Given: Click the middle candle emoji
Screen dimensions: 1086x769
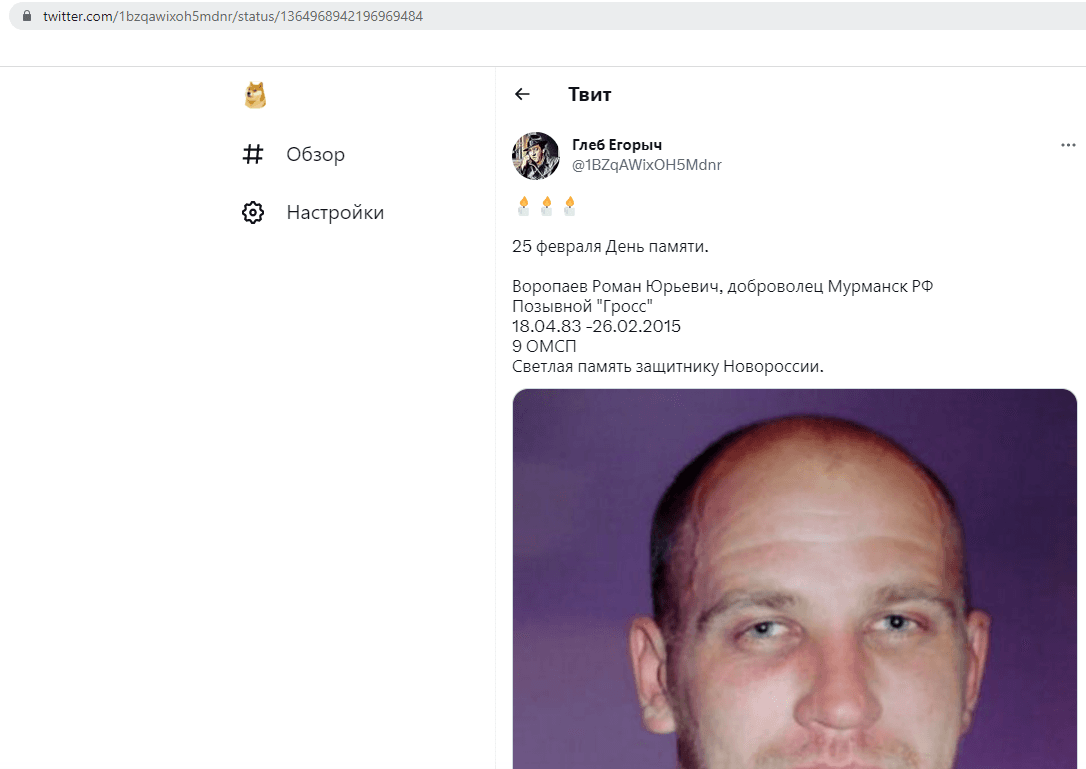Looking at the screenshot, I should tap(546, 206).
